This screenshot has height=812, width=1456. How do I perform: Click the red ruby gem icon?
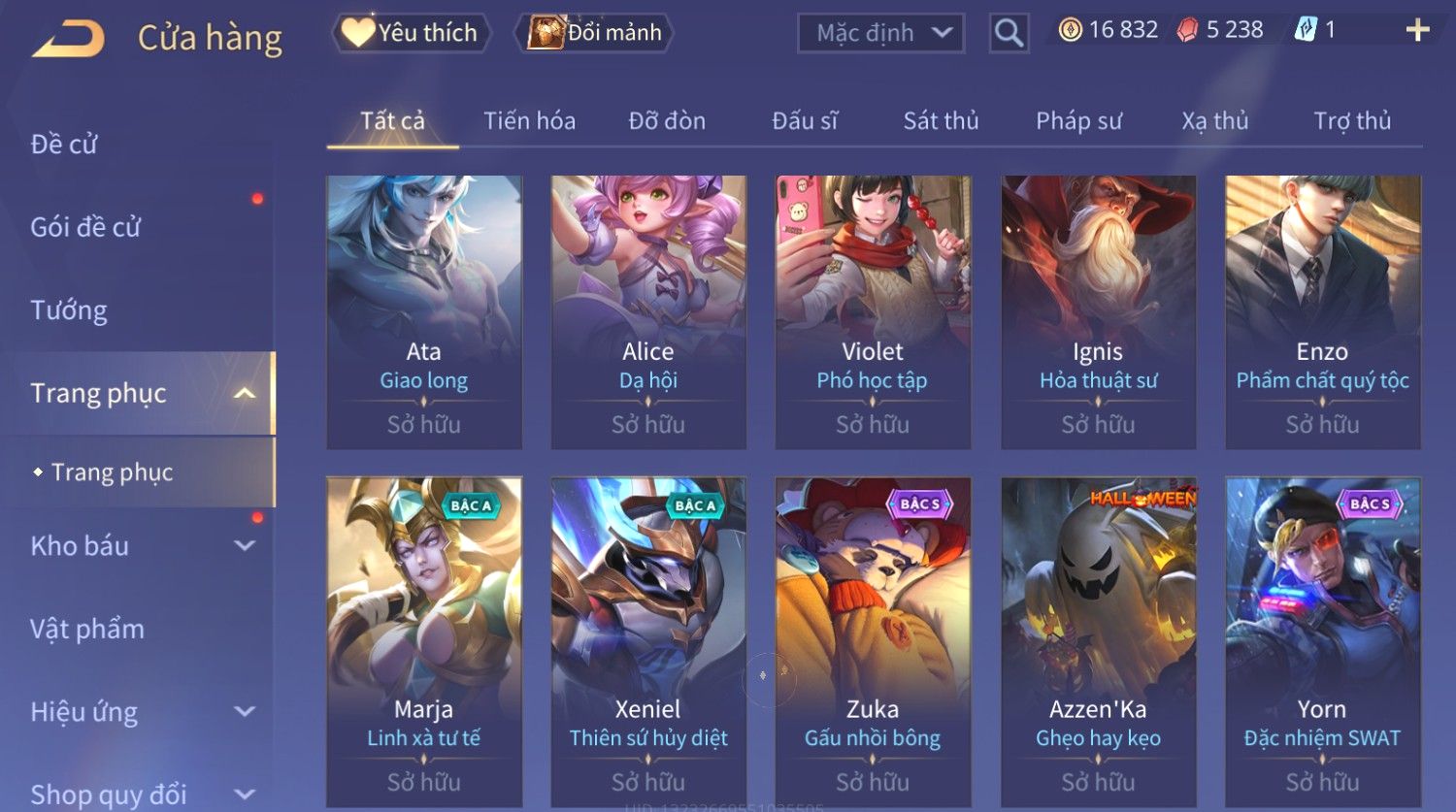tap(1187, 30)
